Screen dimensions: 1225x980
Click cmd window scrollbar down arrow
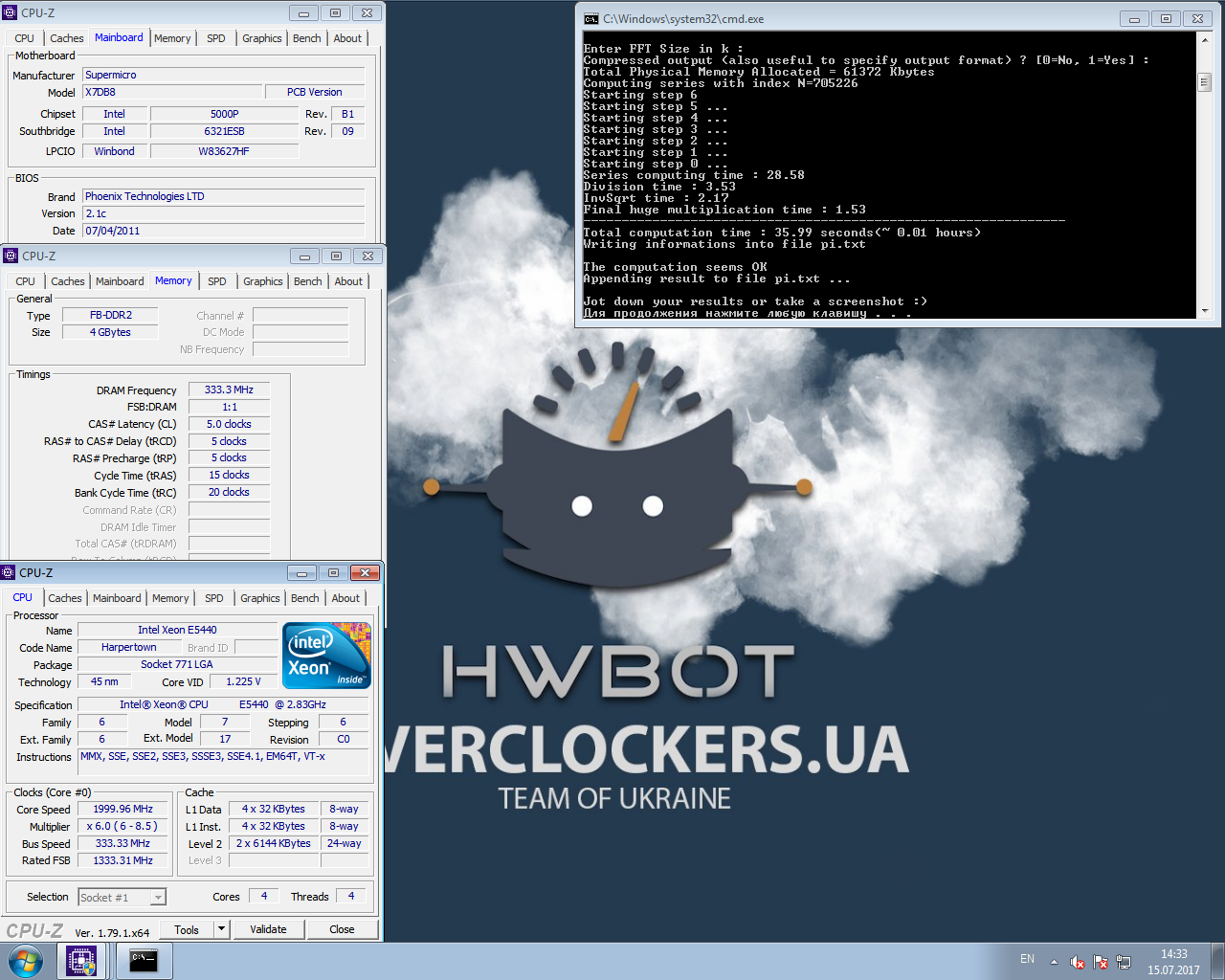1204,310
